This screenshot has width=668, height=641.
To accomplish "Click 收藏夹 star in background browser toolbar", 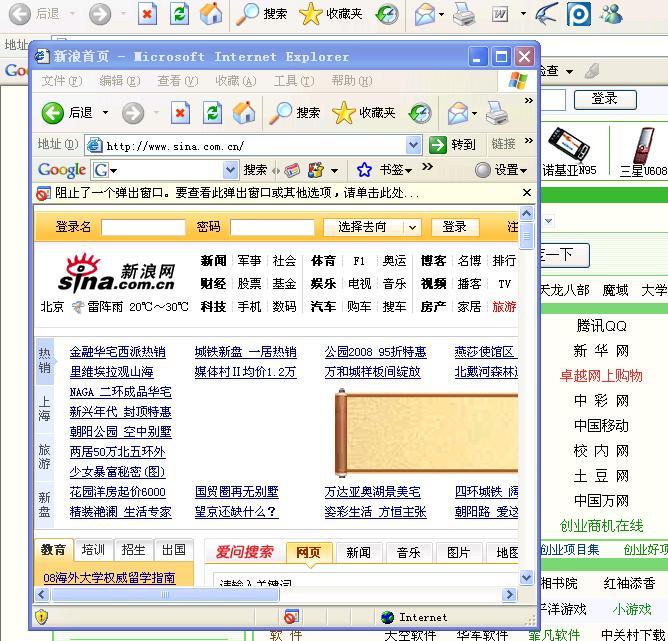I will click(311, 14).
